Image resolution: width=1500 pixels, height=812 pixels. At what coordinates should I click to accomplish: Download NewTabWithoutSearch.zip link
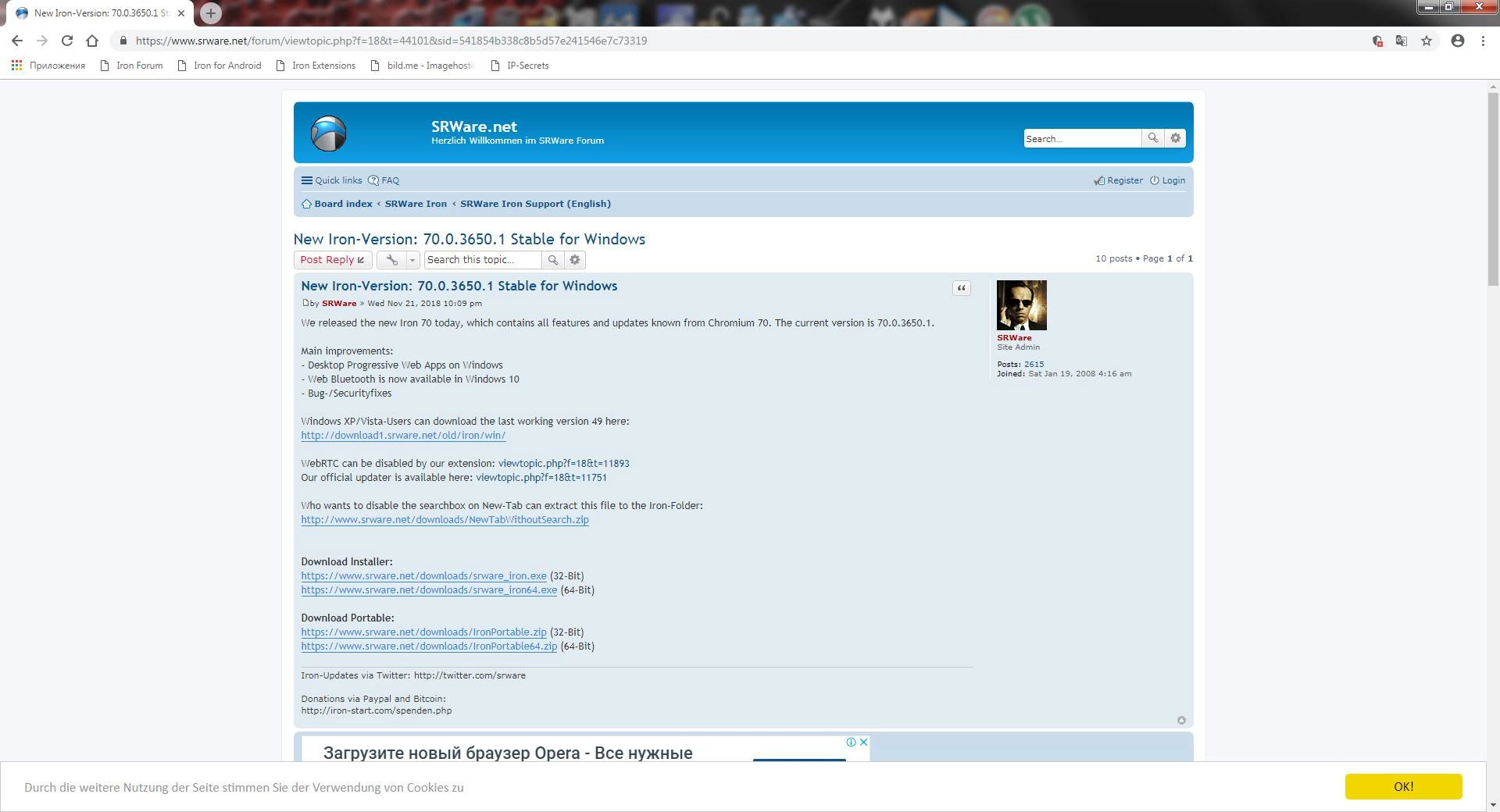pos(445,520)
